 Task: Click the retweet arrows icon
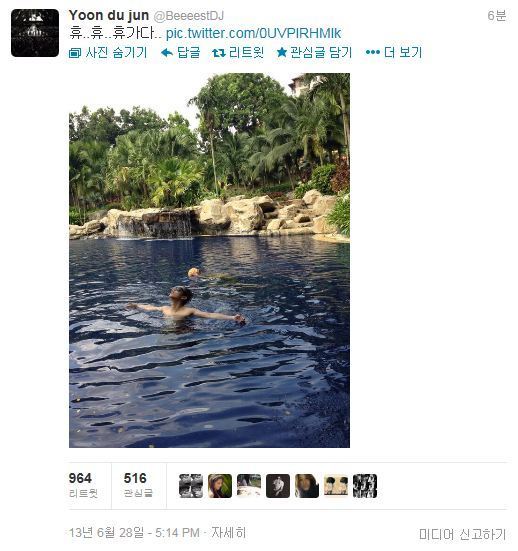tap(219, 53)
